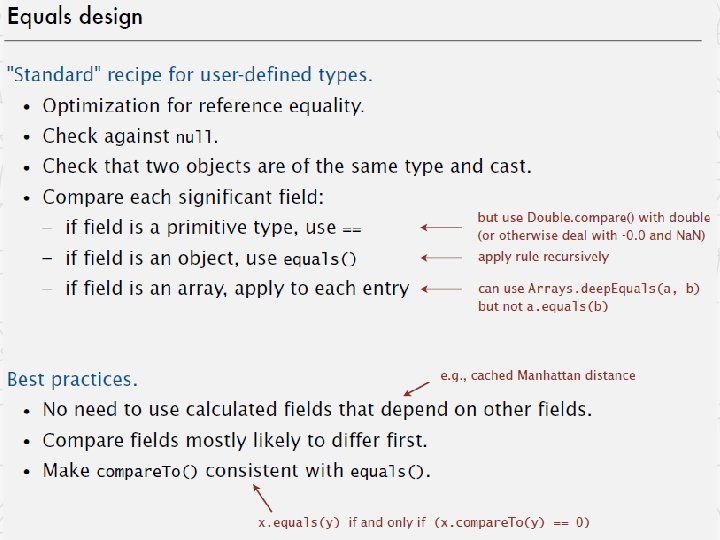Click the arrow next to "apply to each entry"
The image size is (720, 540).
tap(441, 289)
